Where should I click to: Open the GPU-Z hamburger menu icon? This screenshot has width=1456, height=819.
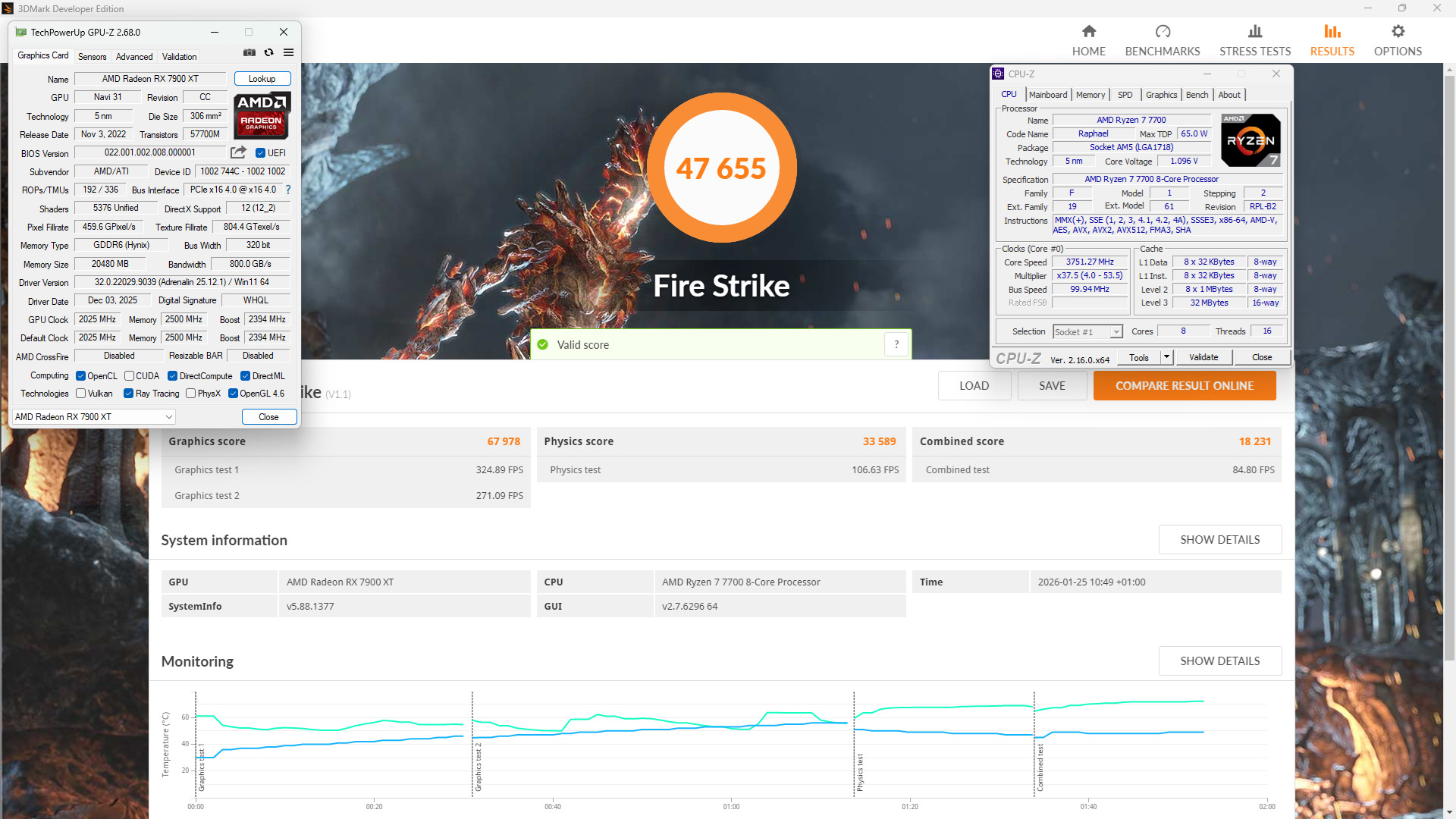288,52
